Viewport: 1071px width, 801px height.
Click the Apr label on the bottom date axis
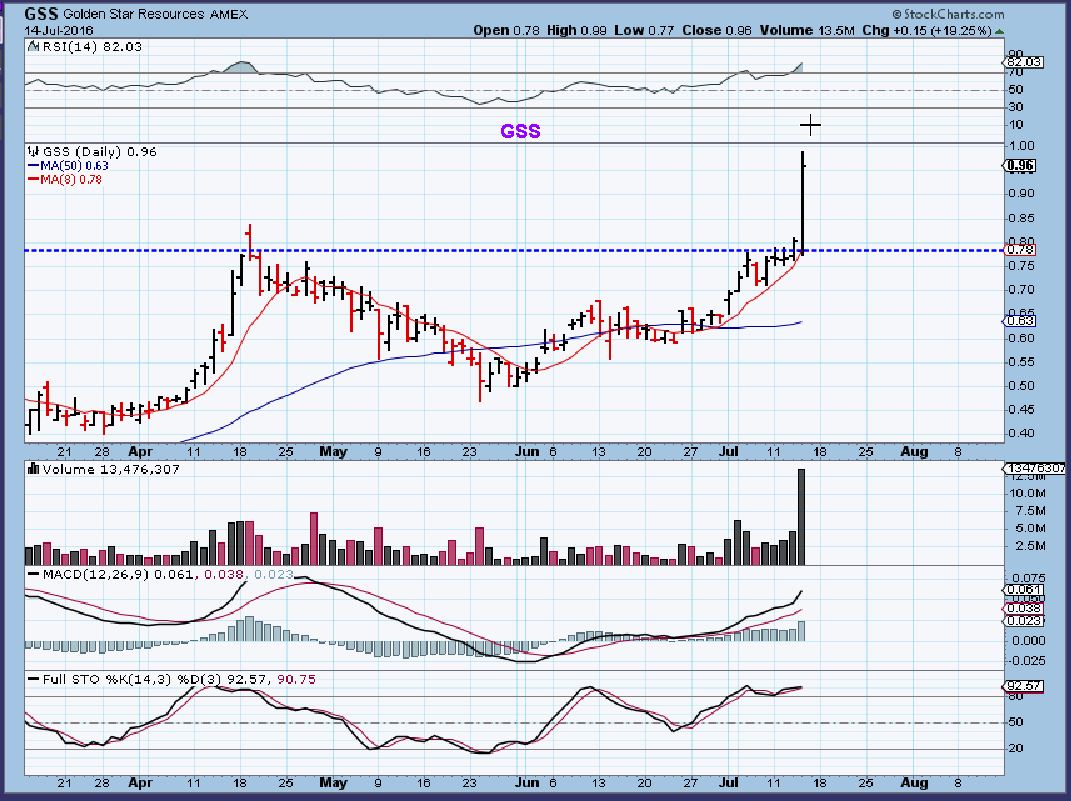point(140,783)
